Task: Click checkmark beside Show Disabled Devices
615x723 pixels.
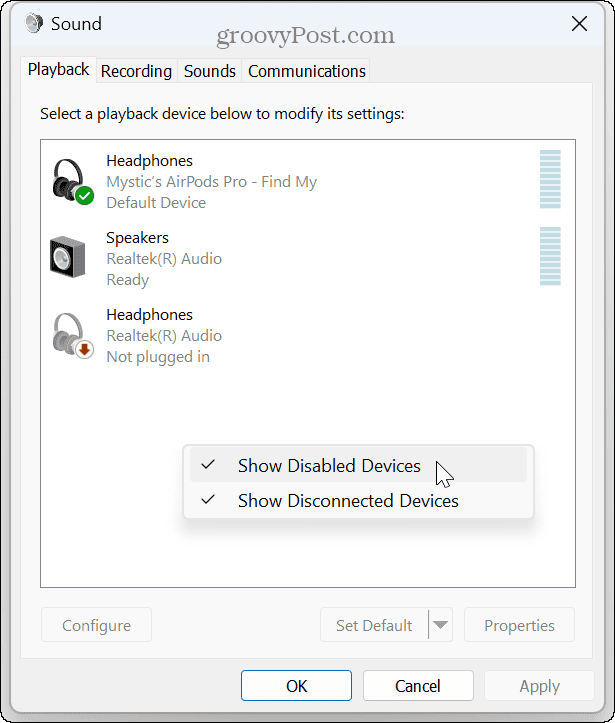Action: point(208,465)
